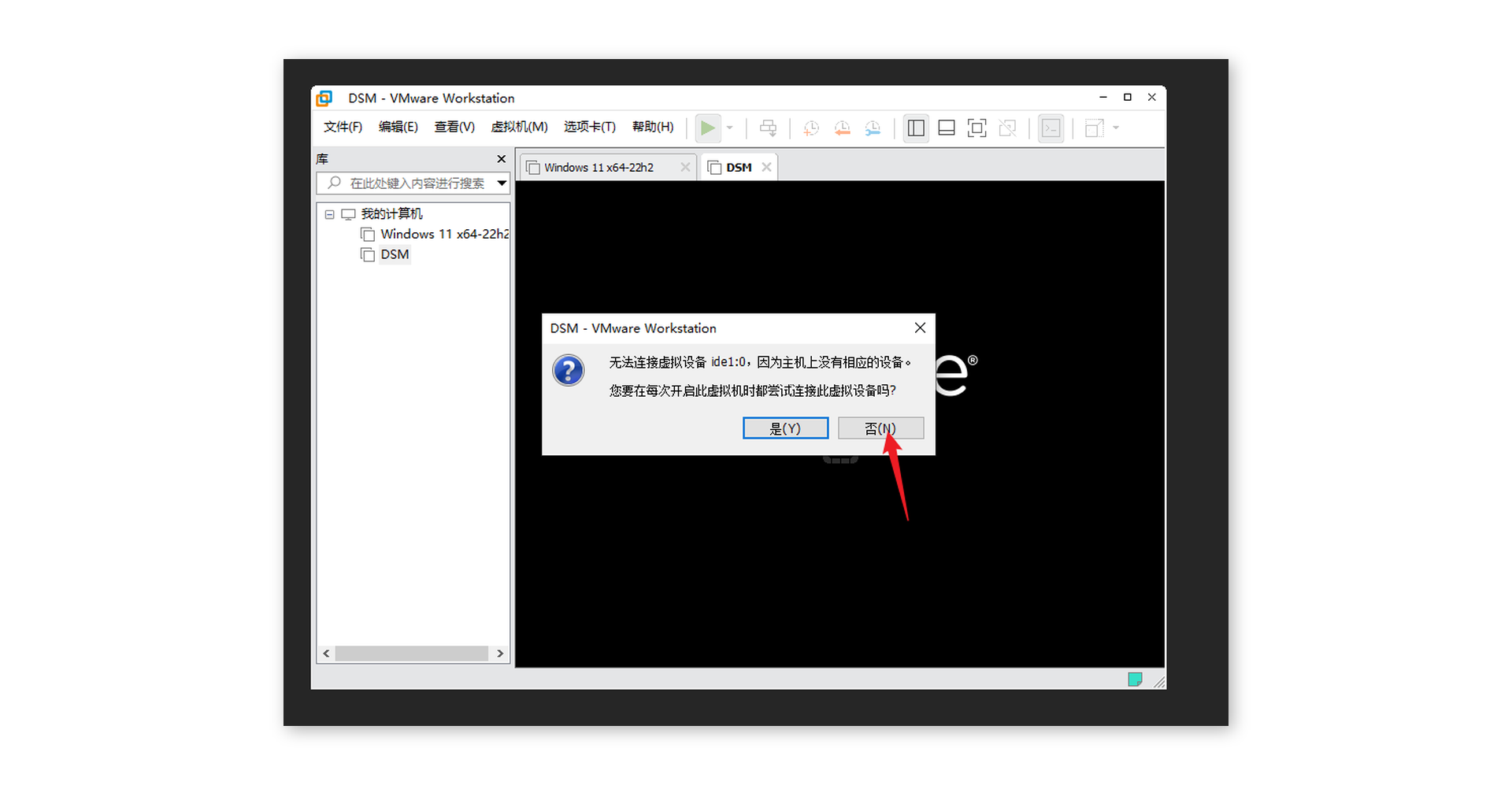This screenshot has width=1512, height=785.
Task: Select DSM in library tree
Action: 395,254
